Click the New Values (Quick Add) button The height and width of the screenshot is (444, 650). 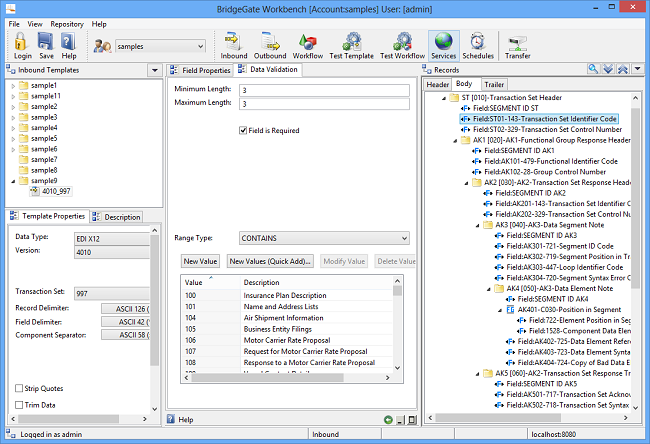(270, 261)
